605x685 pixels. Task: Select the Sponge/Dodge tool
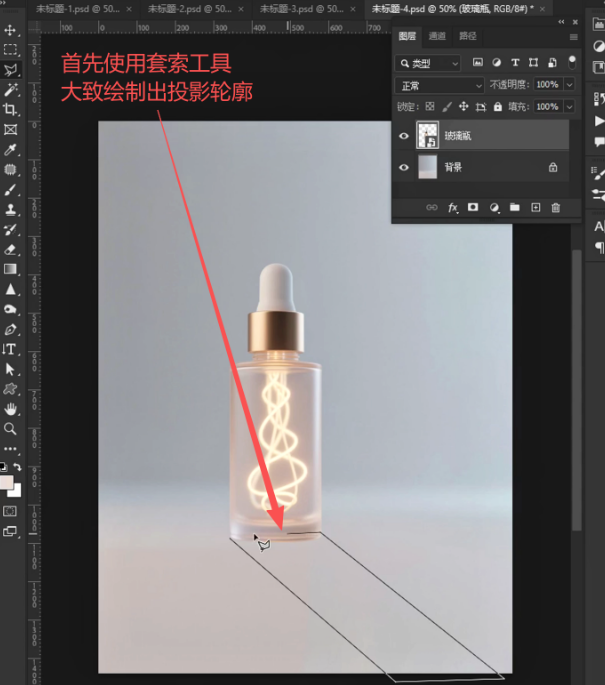click(x=10, y=309)
